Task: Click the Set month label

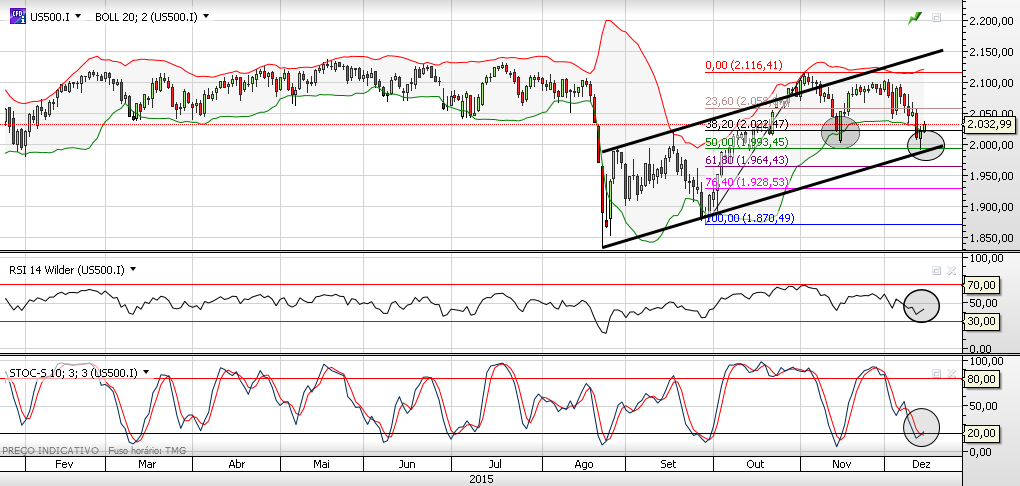Action: 668,465
